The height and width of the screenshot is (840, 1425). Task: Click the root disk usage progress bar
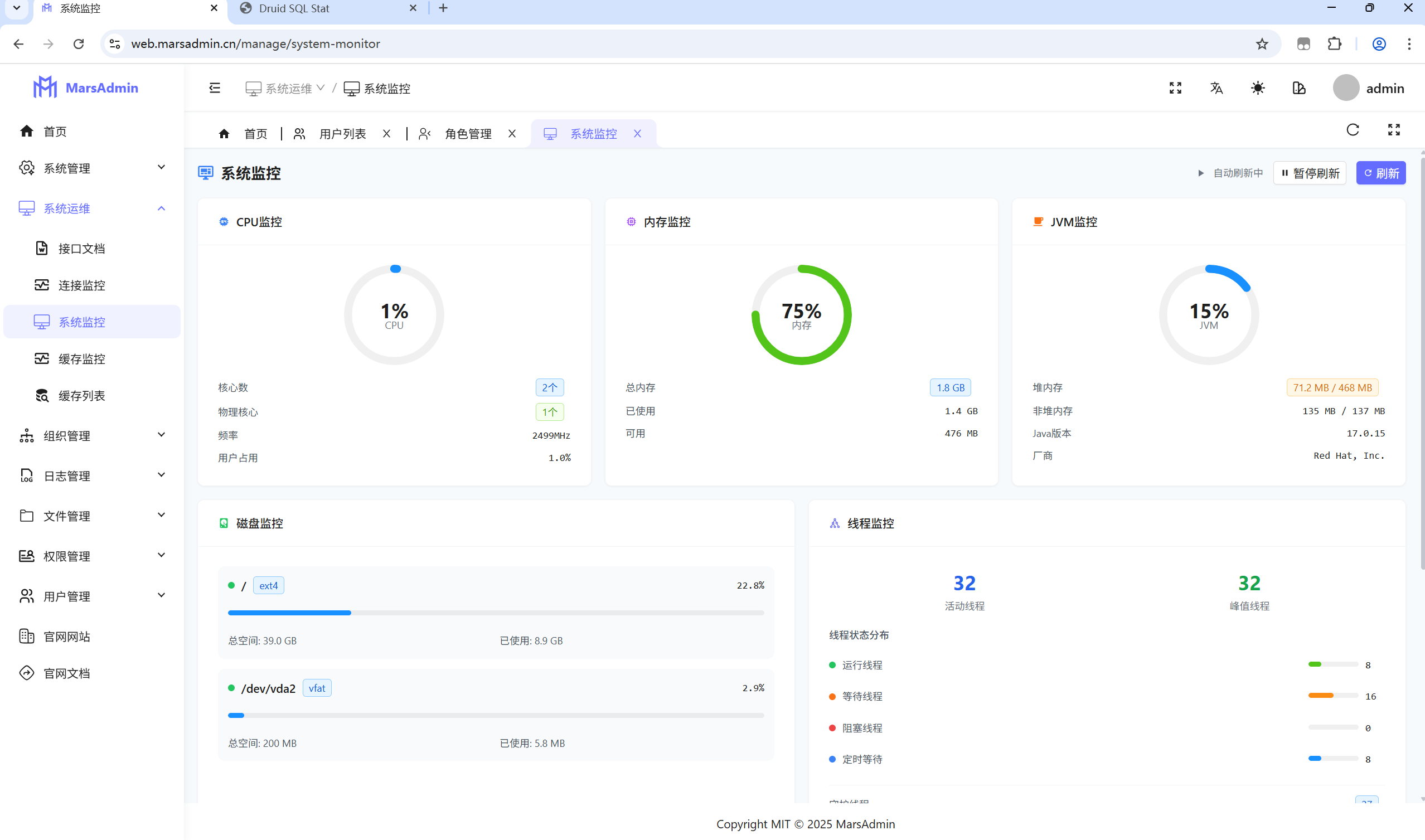pos(496,613)
